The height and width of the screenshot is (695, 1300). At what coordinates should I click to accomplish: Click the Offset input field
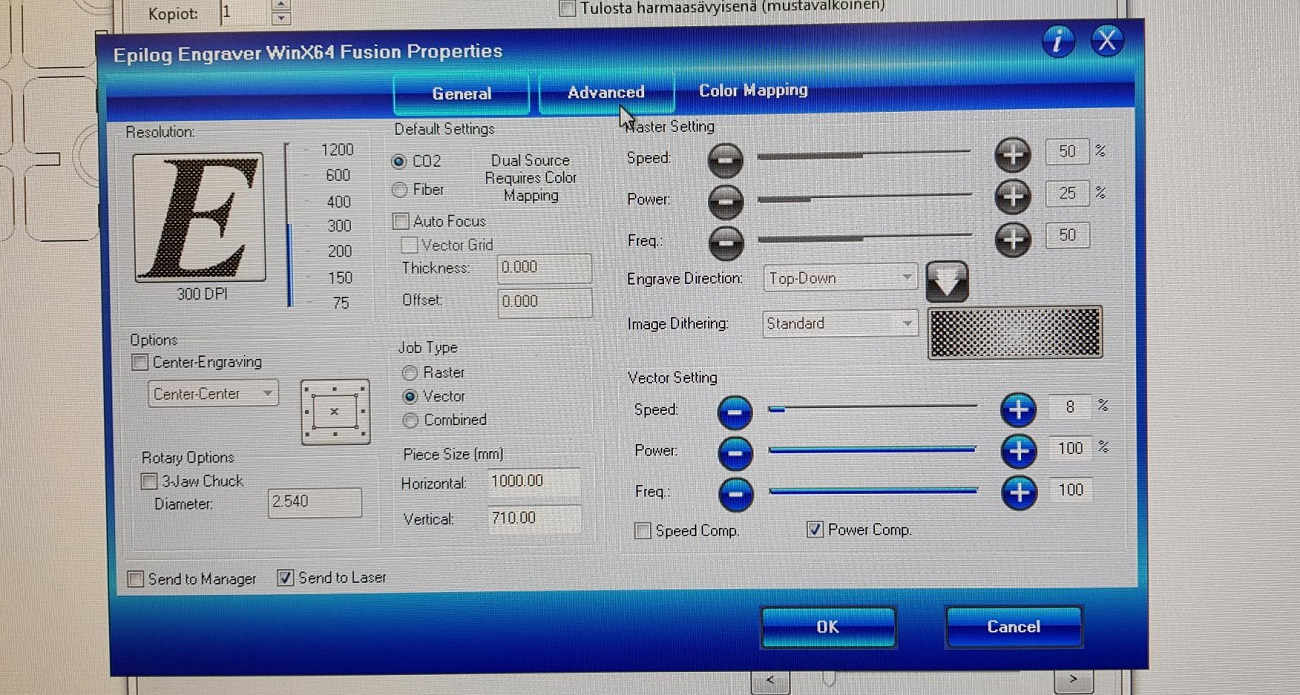[x=544, y=301]
